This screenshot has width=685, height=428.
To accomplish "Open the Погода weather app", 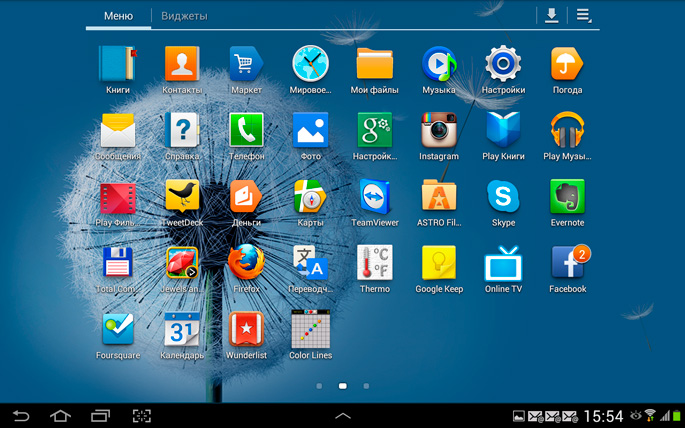I will coord(567,64).
